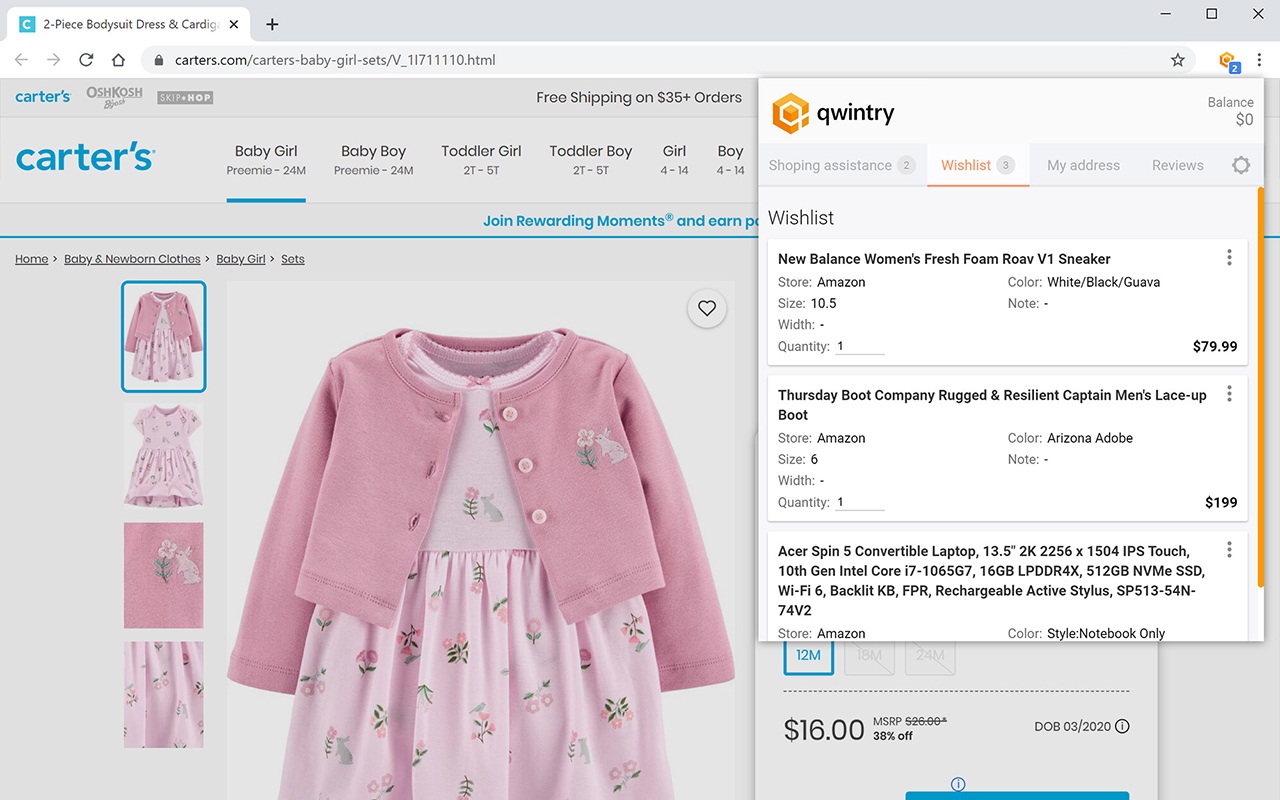
Task: Open the My address tab
Action: [1083, 165]
